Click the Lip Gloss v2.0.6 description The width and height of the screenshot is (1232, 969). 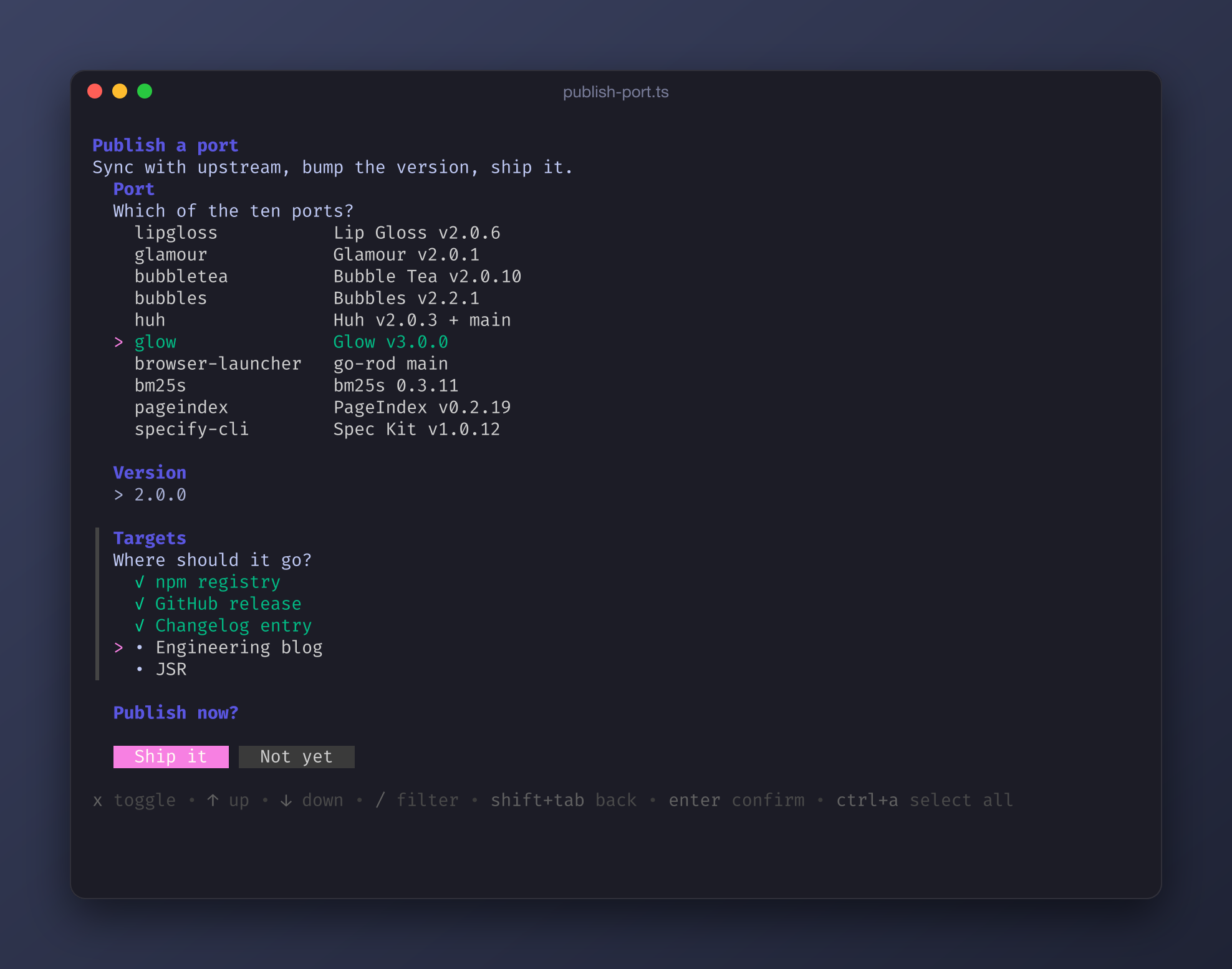pos(417,233)
